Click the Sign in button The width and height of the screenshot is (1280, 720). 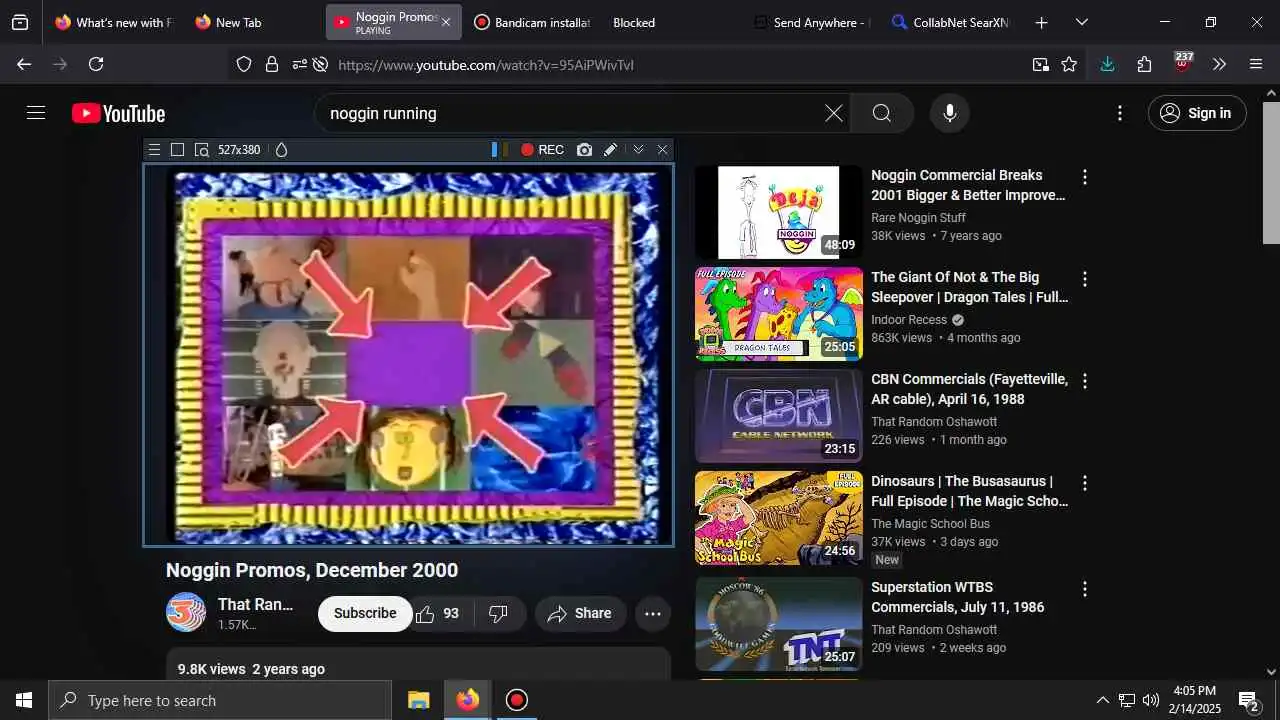pyautogui.click(x=1197, y=113)
